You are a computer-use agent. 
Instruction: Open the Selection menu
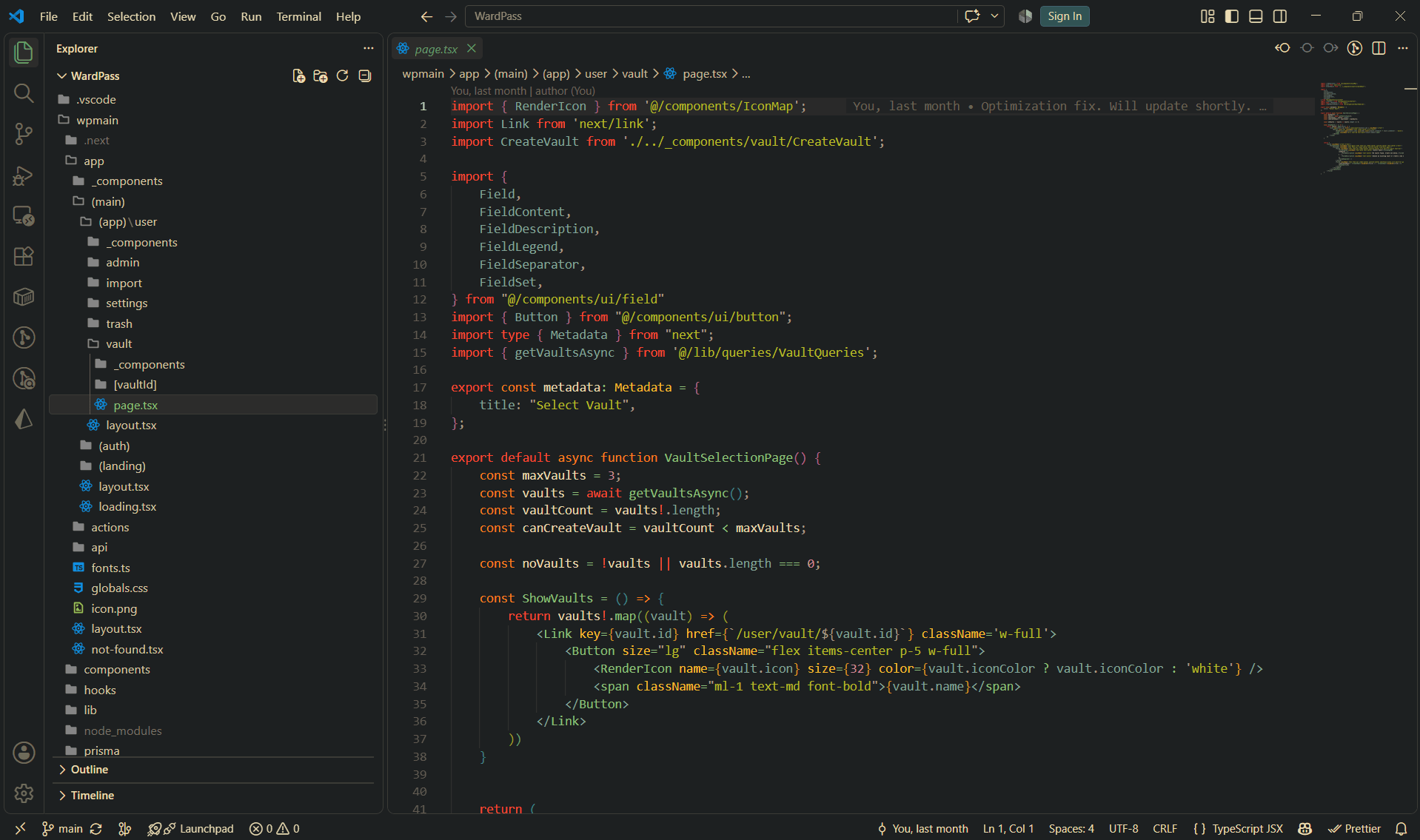coord(131,16)
